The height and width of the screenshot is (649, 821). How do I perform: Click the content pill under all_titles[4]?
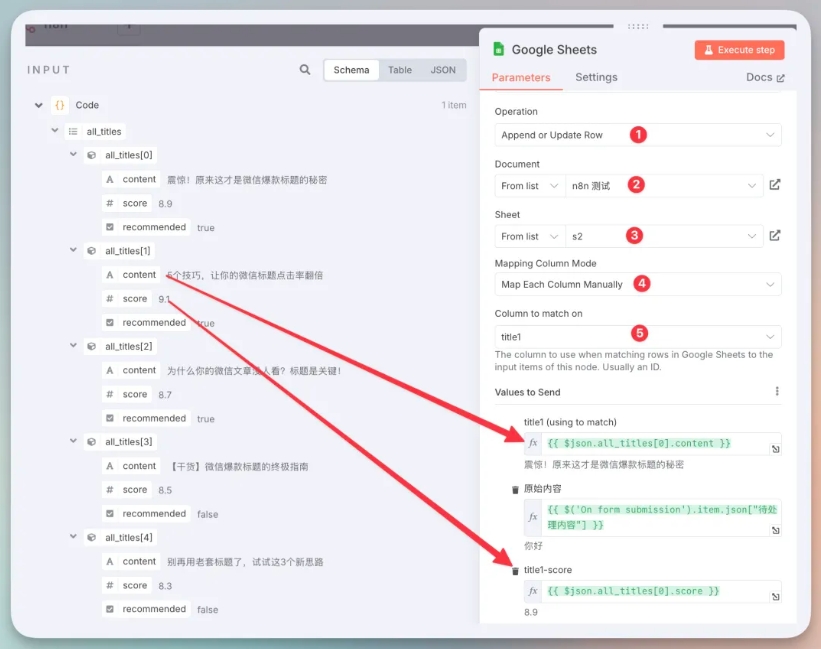click(x=131, y=562)
